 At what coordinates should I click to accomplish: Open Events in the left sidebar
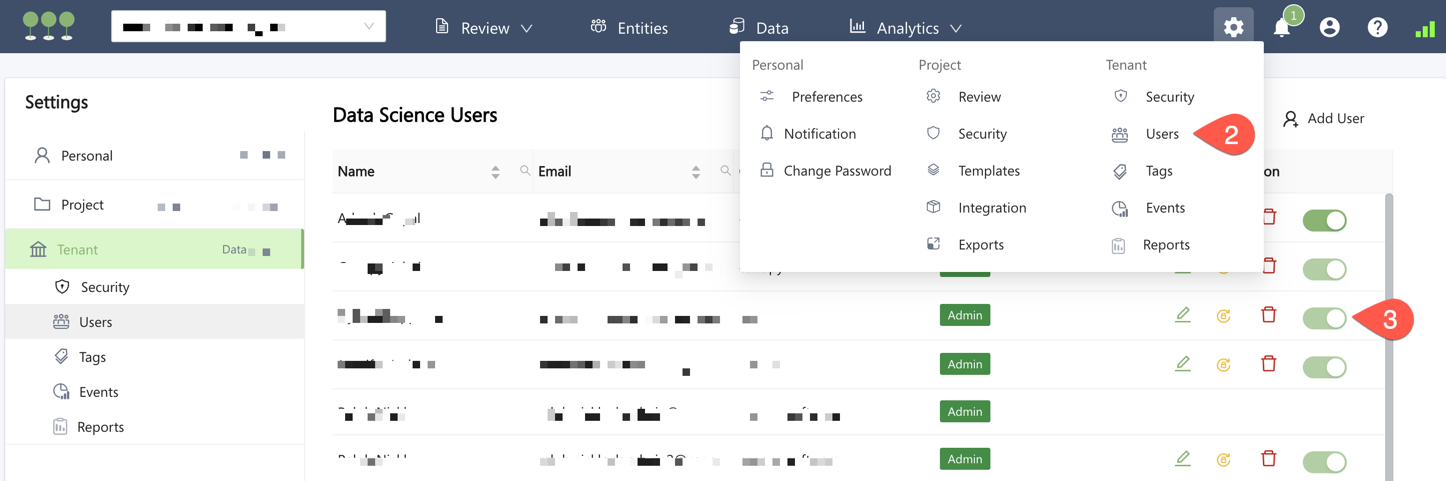click(98, 392)
